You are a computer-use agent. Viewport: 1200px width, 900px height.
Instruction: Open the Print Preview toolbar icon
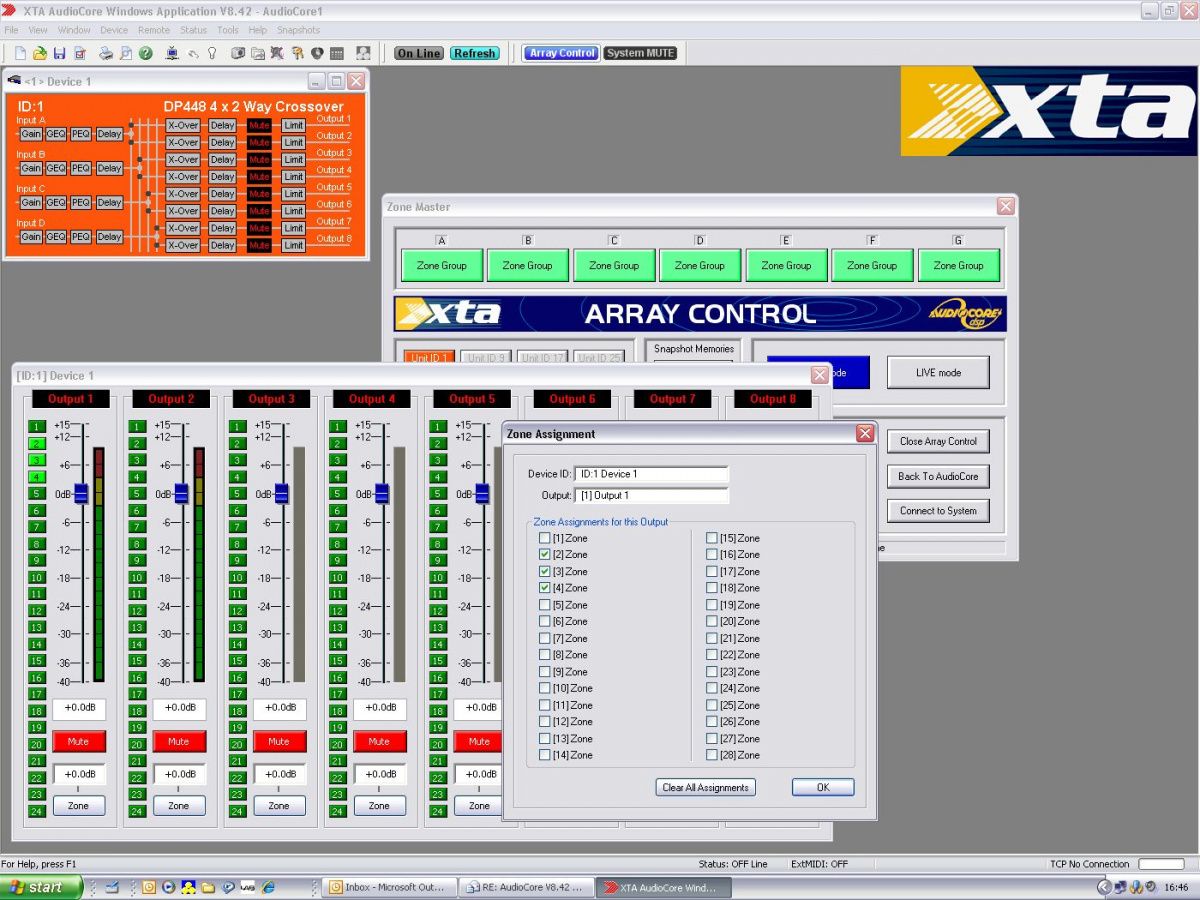[125, 53]
